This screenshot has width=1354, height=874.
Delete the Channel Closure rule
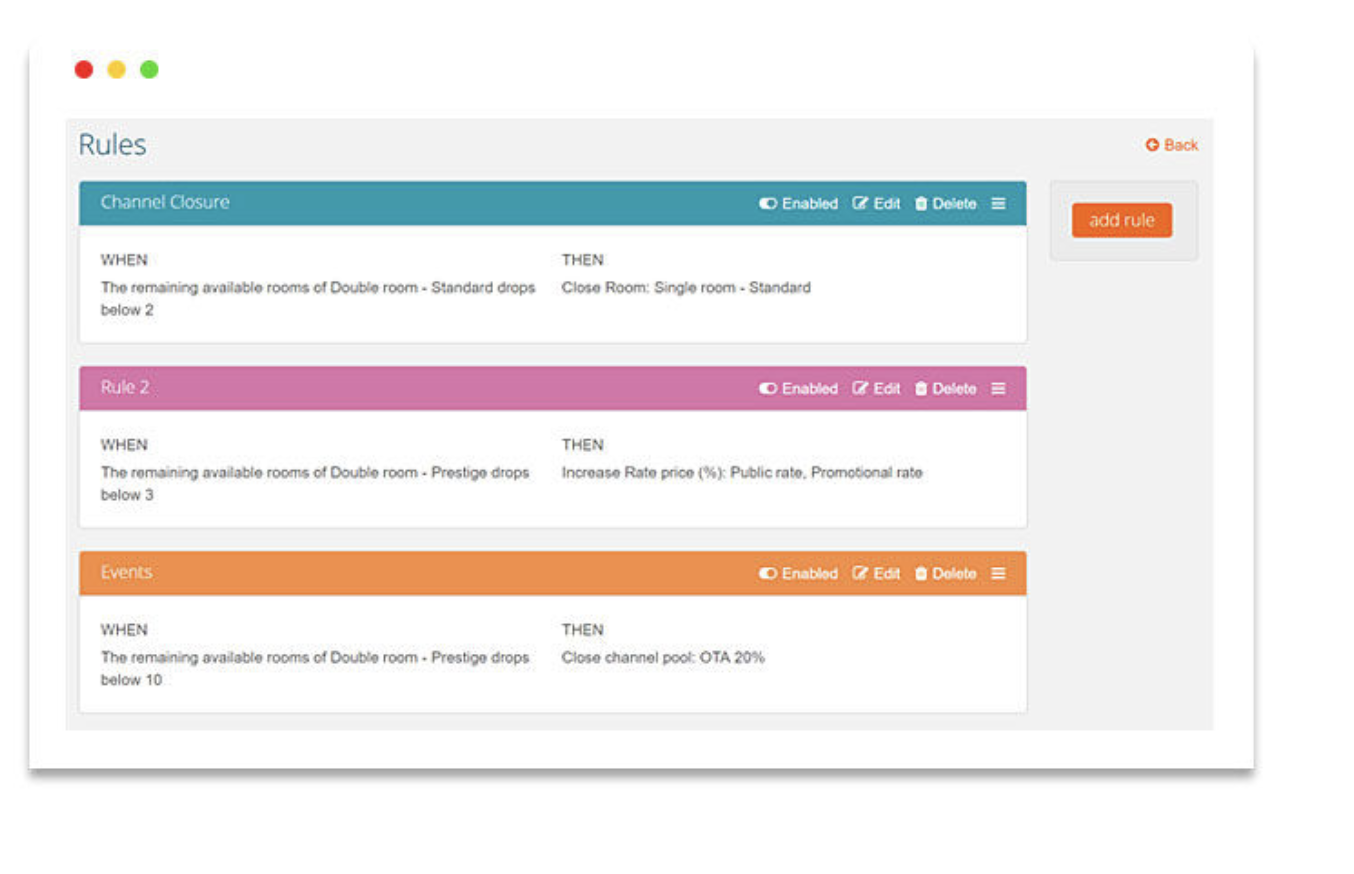946,203
